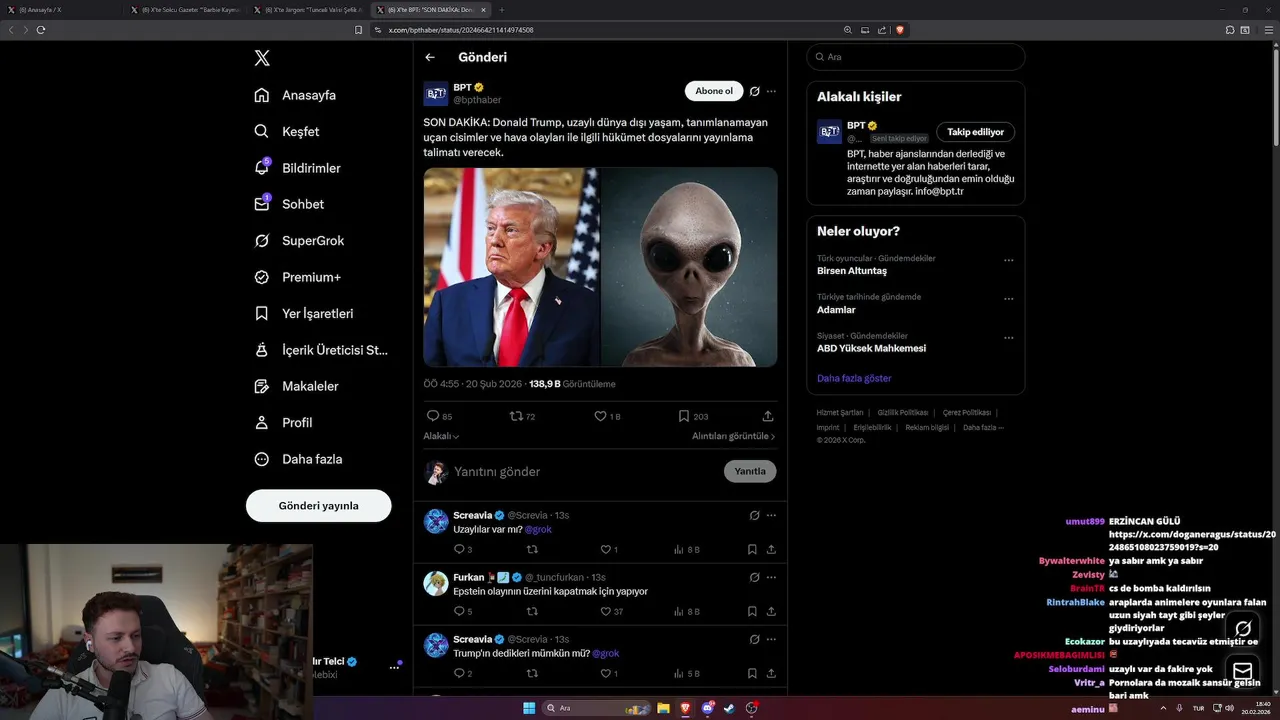Open Yer İşaretleri bookmarks

[303, 313]
